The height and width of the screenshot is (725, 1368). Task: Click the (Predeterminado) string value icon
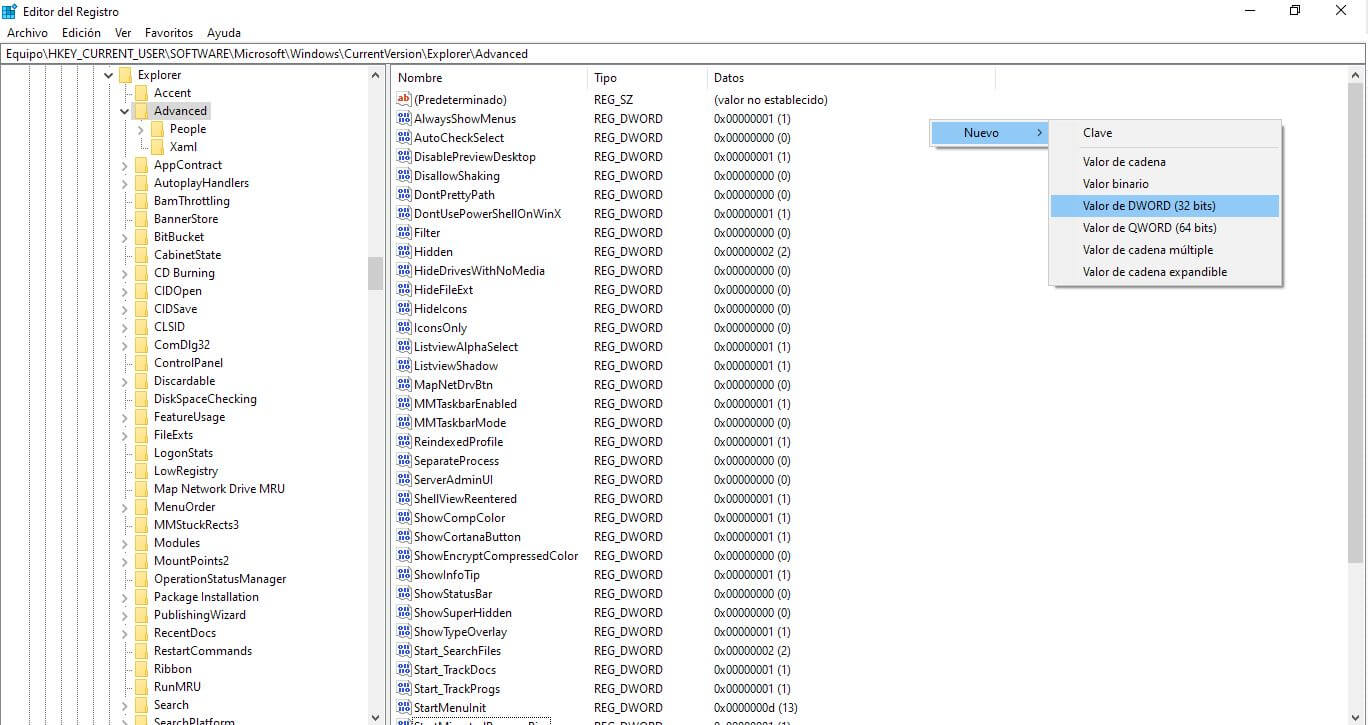pos(404,99)
